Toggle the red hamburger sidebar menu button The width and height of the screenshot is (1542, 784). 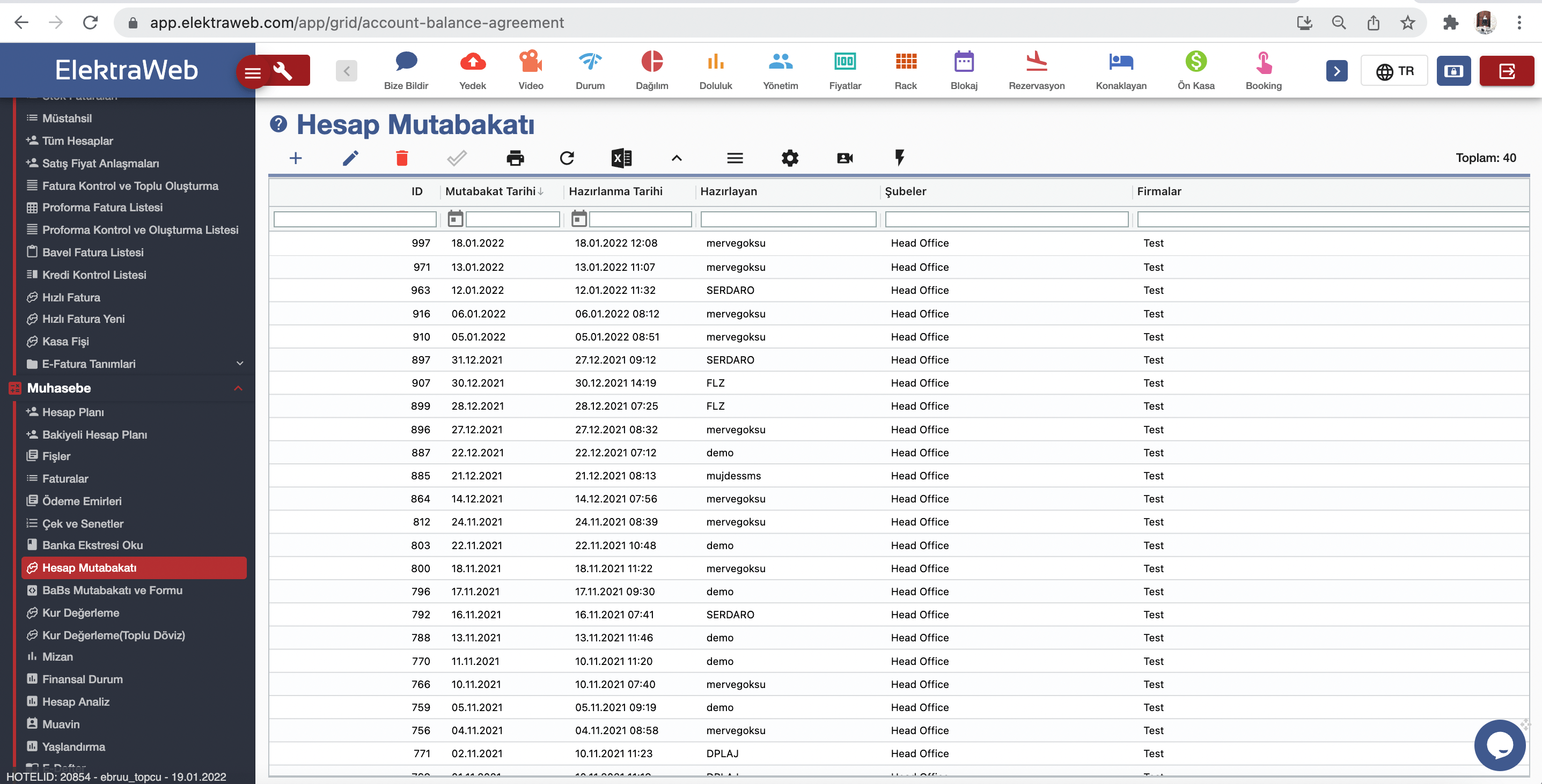click(x=253, y=72)
